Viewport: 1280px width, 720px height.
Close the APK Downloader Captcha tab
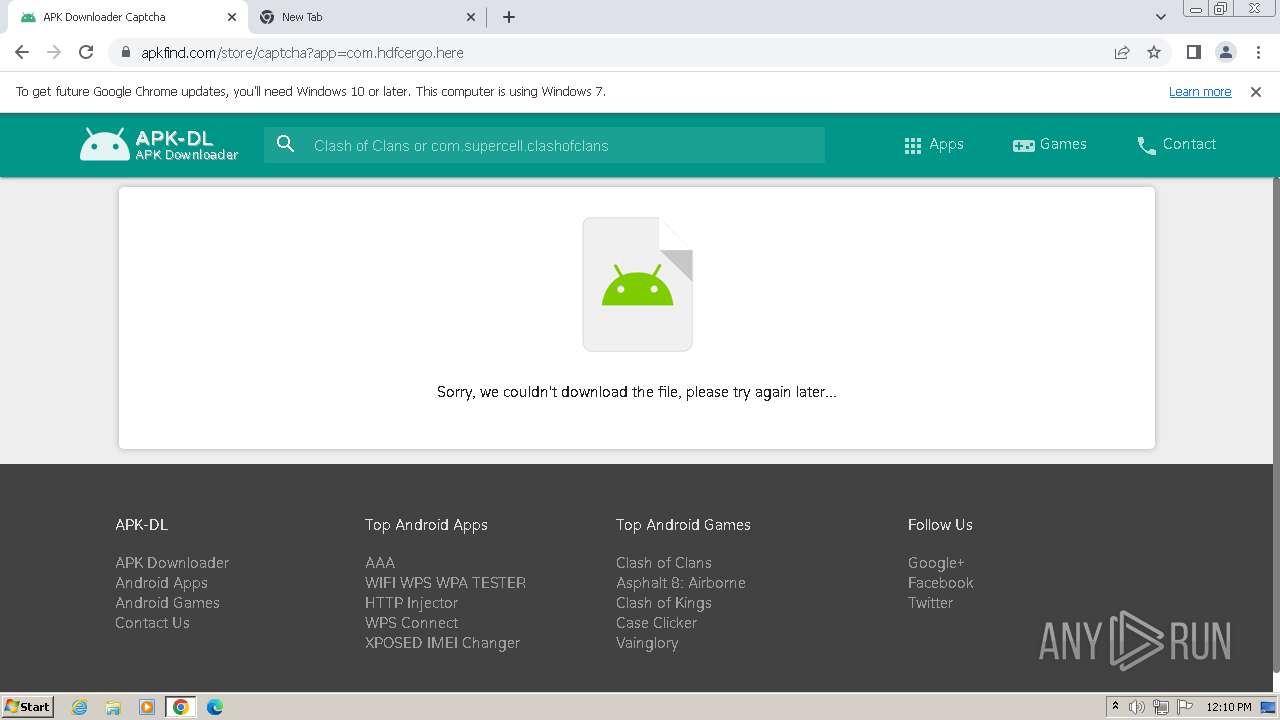[x=232, y=17]
